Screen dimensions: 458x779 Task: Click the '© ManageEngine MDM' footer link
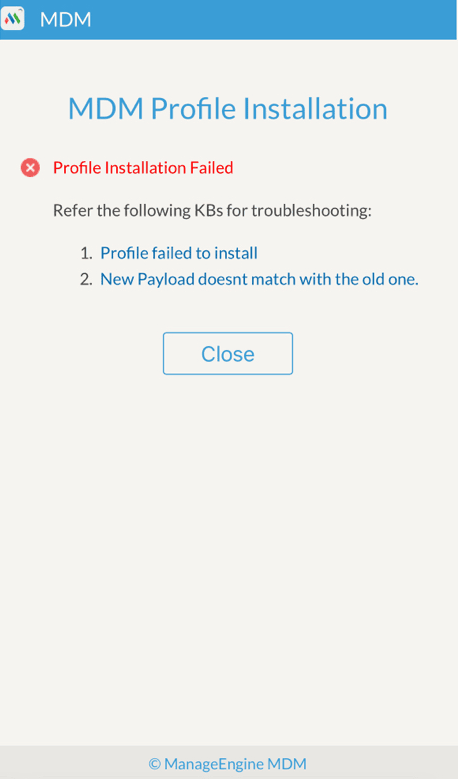click(228, 764)
